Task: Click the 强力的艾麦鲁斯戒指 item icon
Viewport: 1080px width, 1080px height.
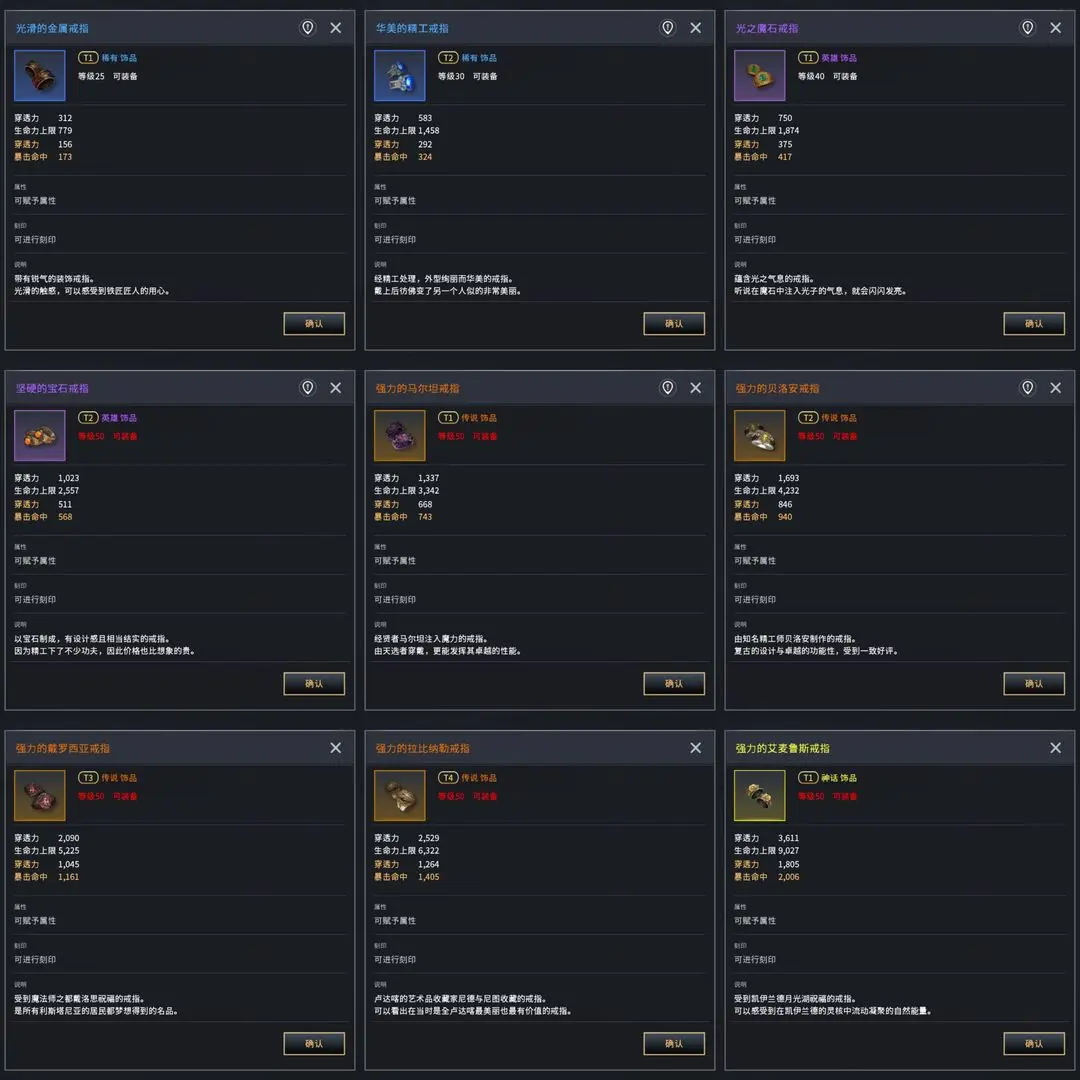Action: click(760, 796)
